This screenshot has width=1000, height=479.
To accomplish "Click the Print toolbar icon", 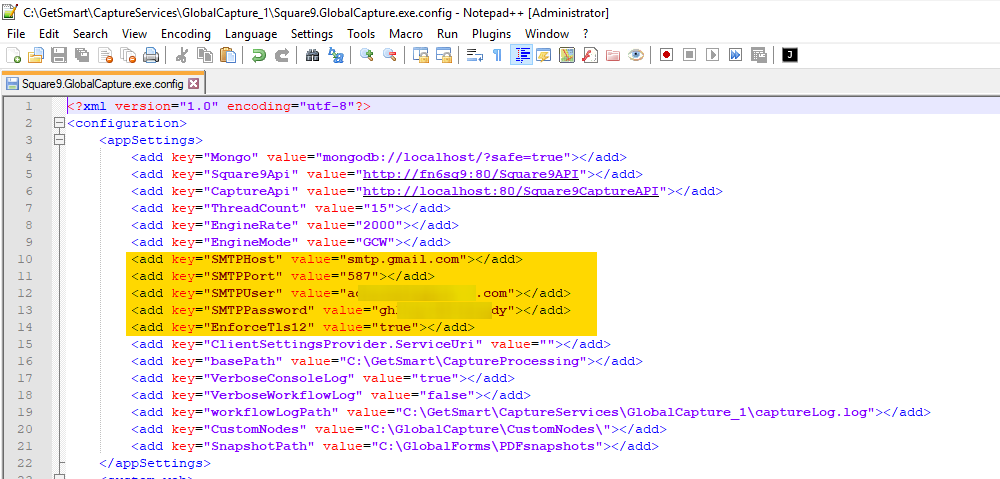I will 150,55.
